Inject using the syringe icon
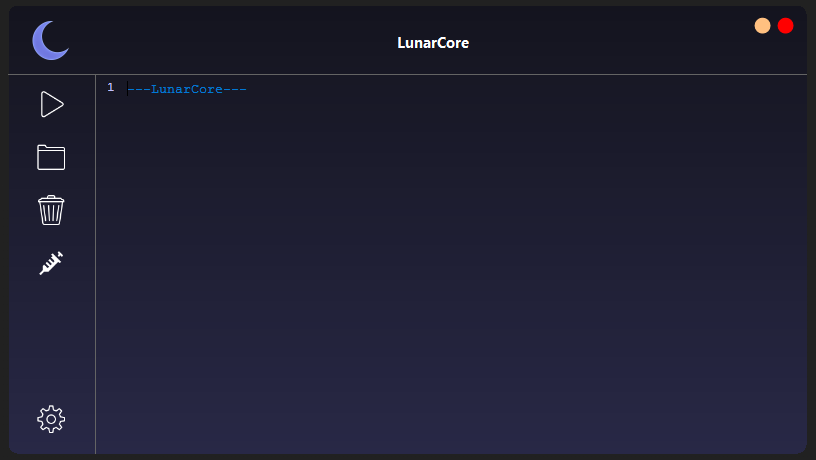The image size is (816, 460). (x=51, y=263)
